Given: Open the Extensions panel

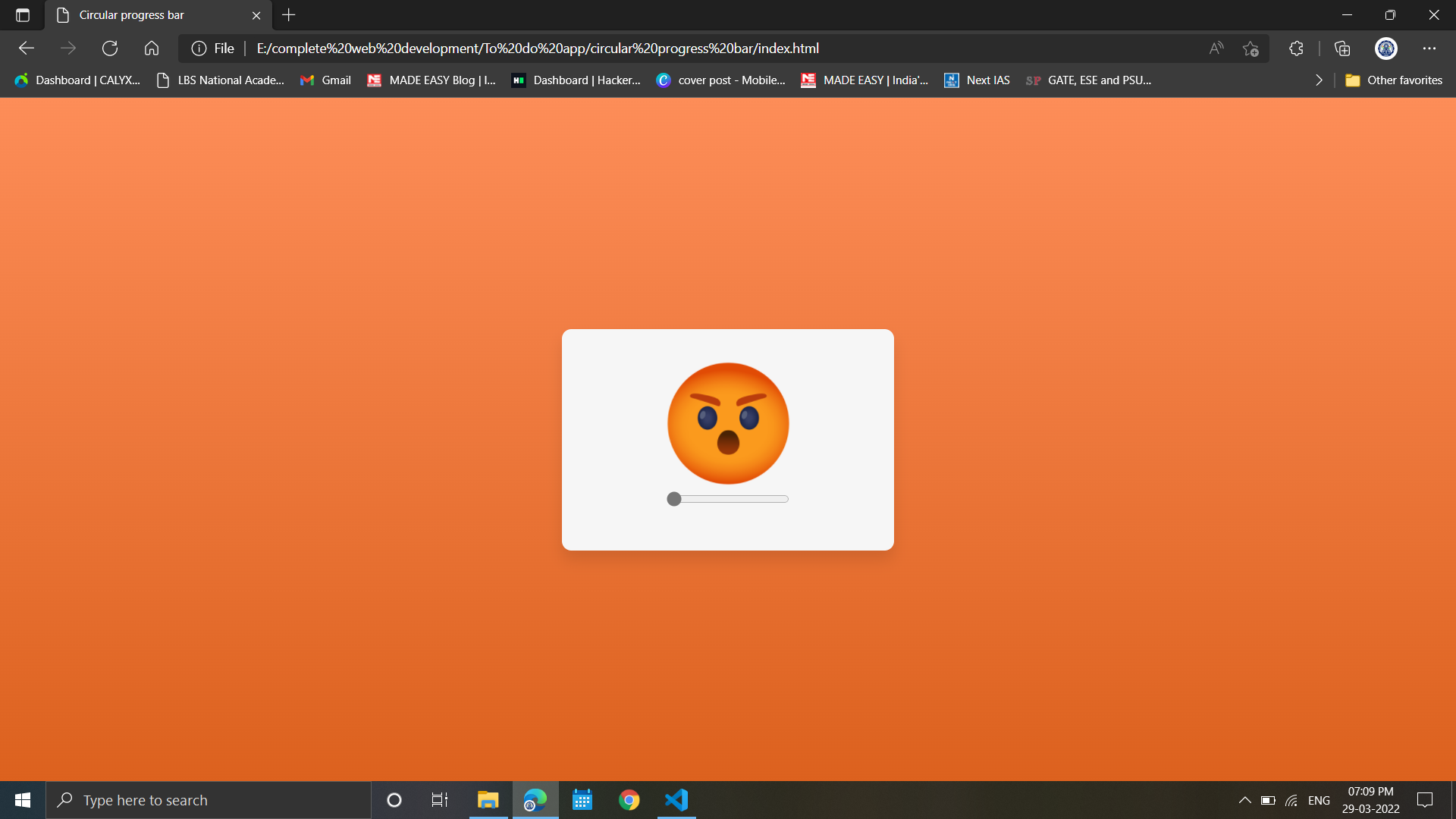Looking at the screenshot, I should 1296,48.
